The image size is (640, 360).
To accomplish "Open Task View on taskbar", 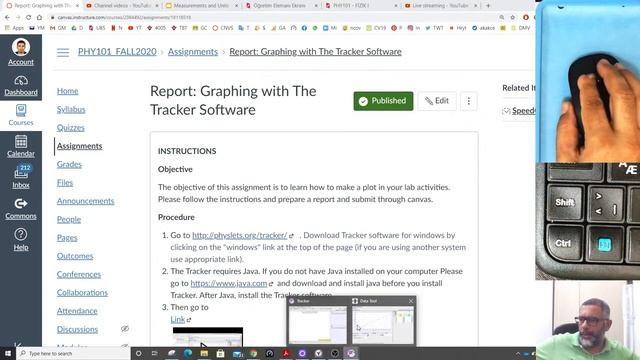I will click(x=155, y=353).
